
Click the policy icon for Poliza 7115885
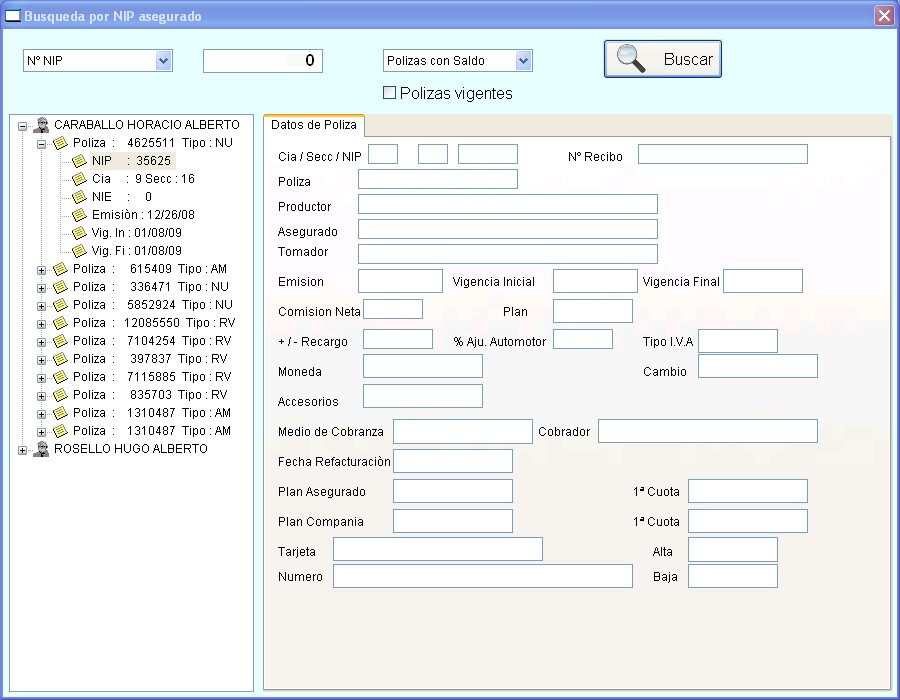point(60,377)
